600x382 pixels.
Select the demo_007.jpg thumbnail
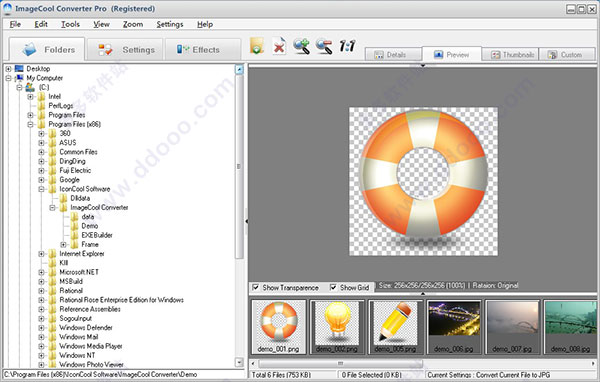point(512,326)
